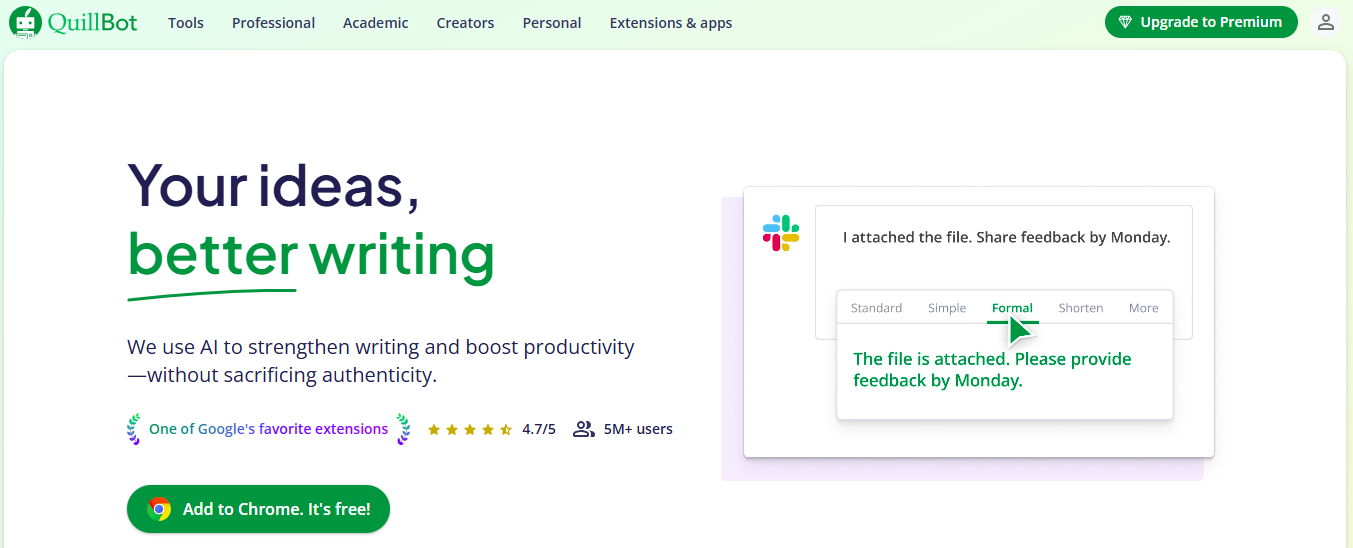Go to Extensions & apps
1353x548 pixels.
tap(670, 23)
